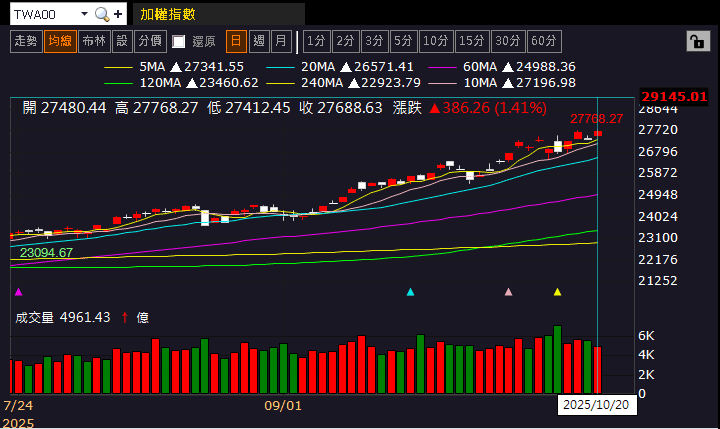Viewport: 720px width, 429px height.
Task: Click the red arrow beside volume value
Action: (124, 317)
